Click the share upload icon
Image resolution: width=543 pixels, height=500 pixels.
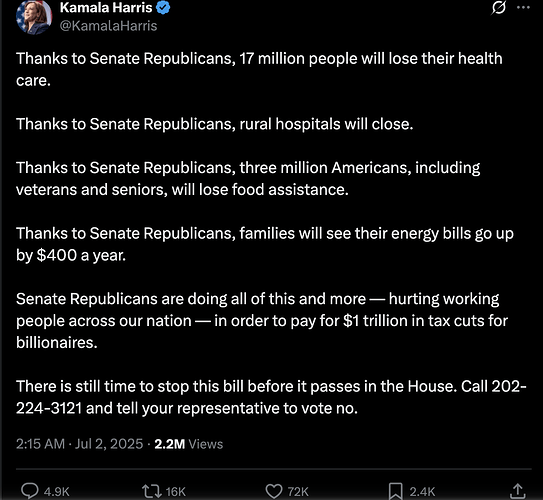tap(518, 491)
